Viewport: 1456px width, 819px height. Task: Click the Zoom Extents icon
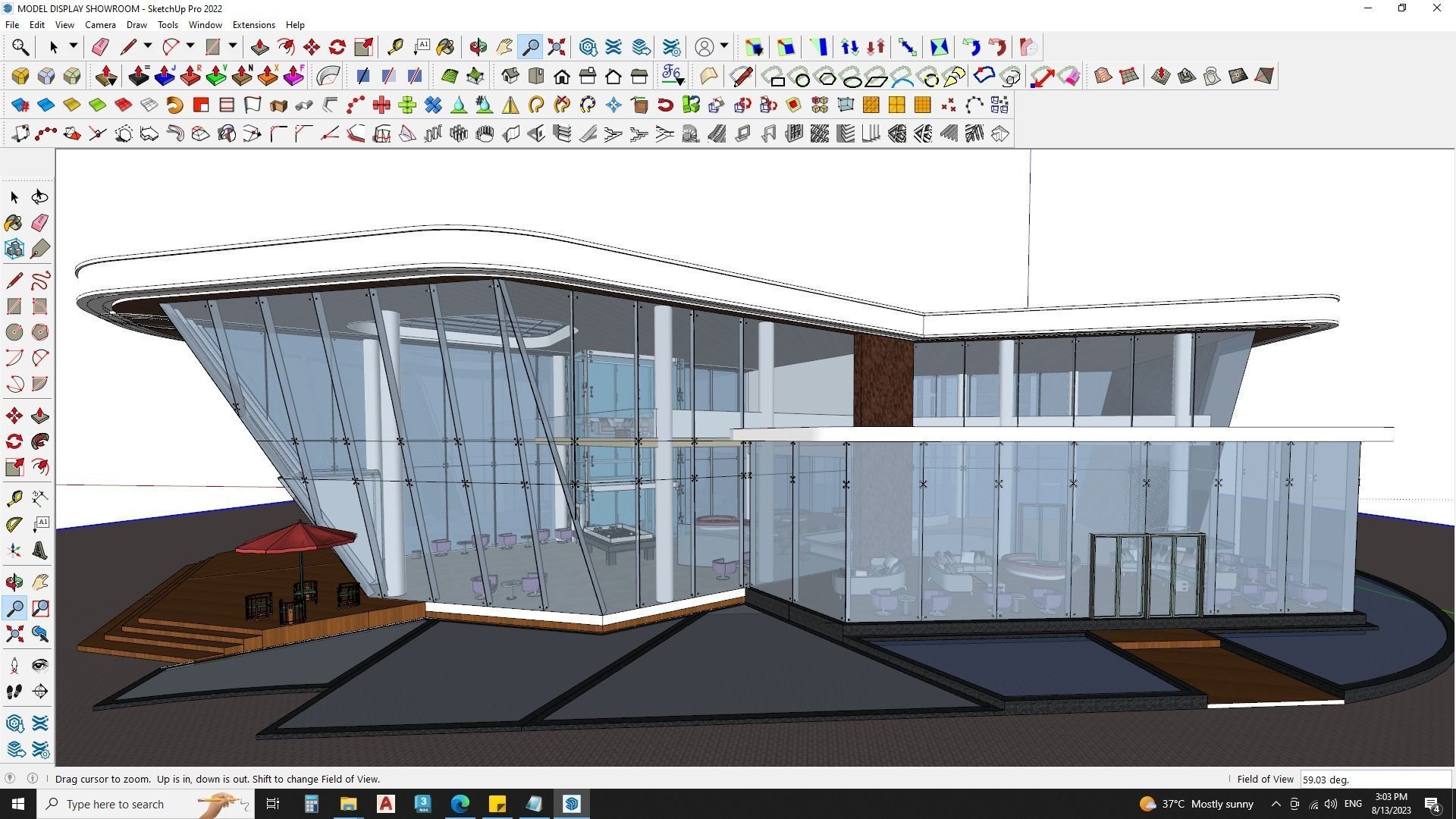[x=556, y=46]
